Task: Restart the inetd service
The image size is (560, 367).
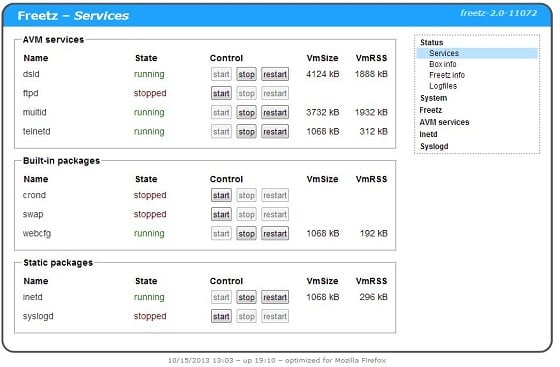Action: pos(275,297)
